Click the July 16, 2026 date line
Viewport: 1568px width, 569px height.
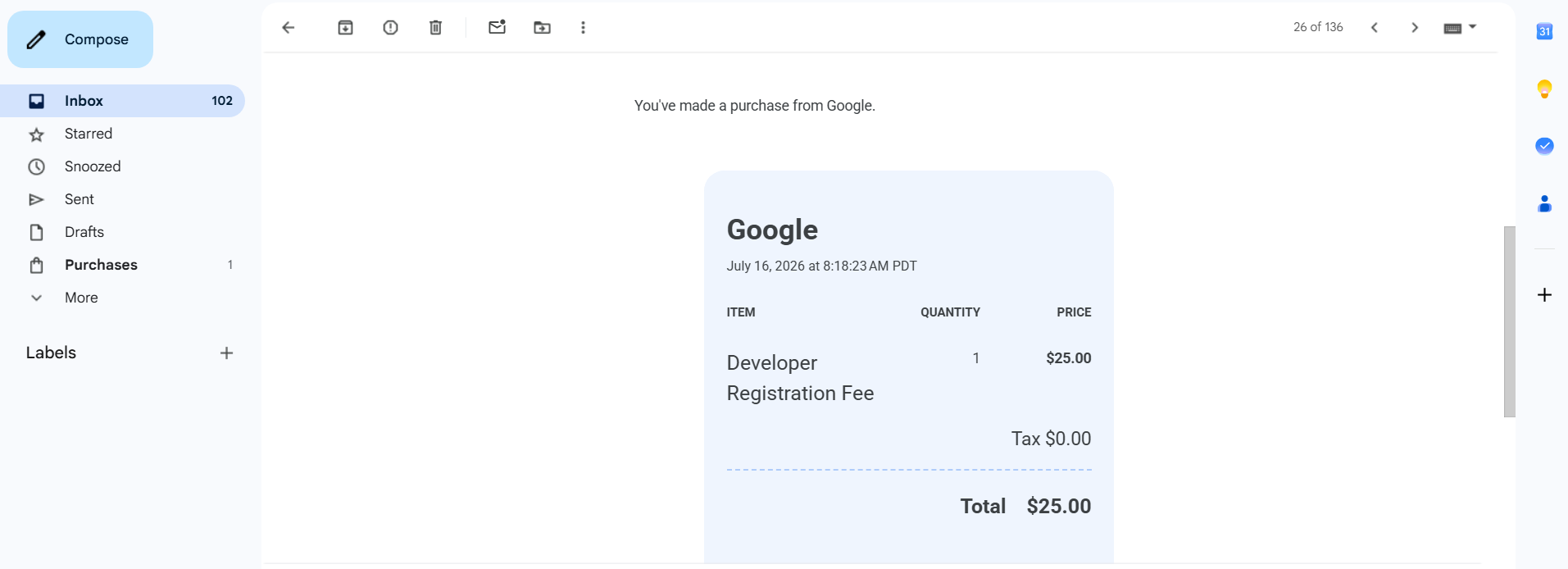pyautogui.click(x=821, y=266)
